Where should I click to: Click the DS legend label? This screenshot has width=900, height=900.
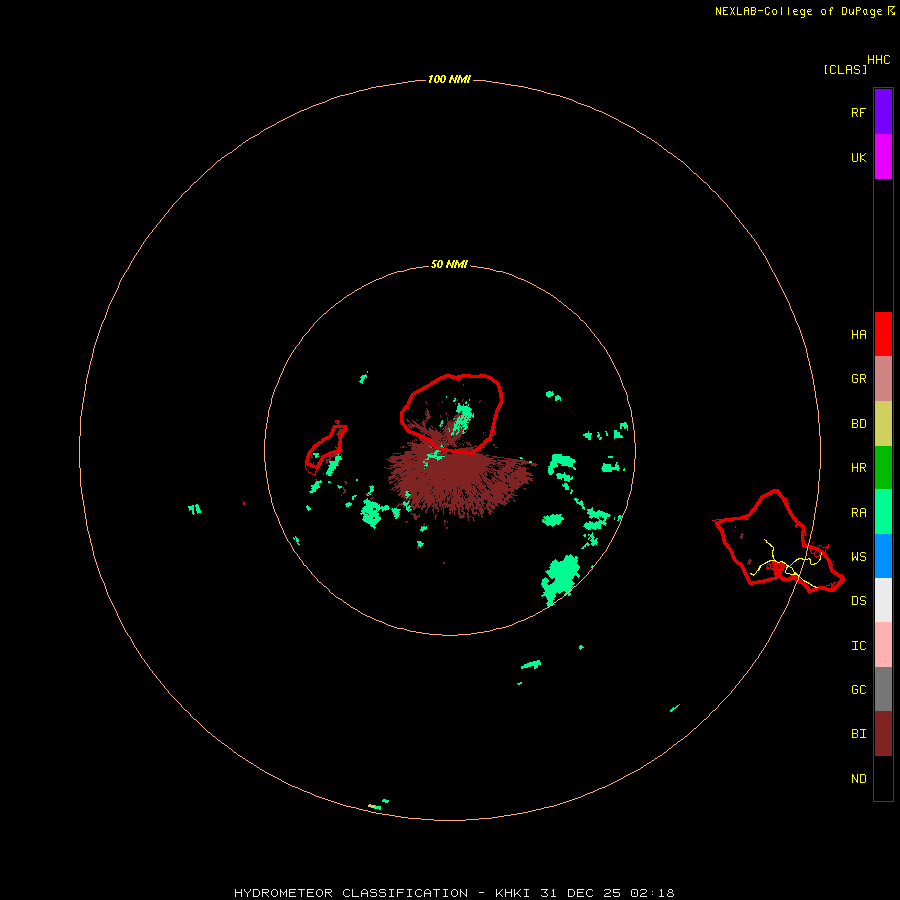[x=859, y=600]
